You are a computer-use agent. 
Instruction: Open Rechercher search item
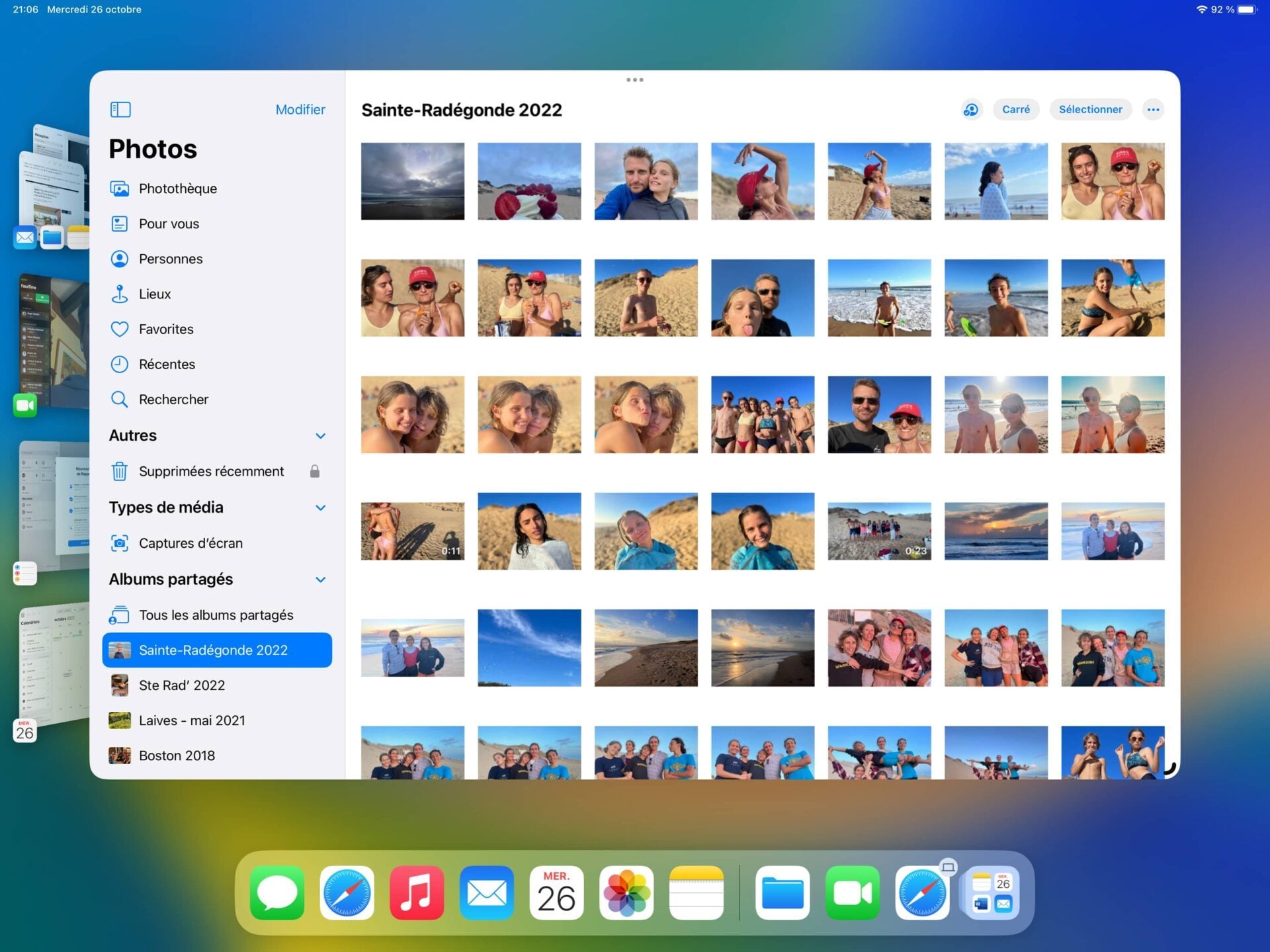pos(173,399)
